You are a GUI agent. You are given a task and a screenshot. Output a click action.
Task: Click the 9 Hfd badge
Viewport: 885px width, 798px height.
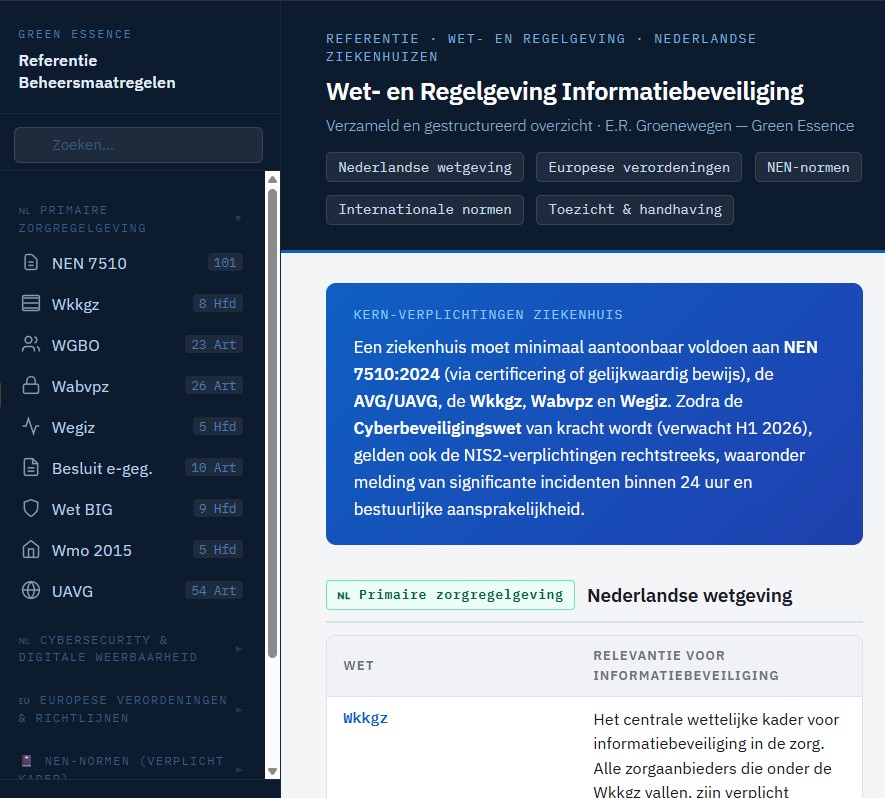[217, 508]
